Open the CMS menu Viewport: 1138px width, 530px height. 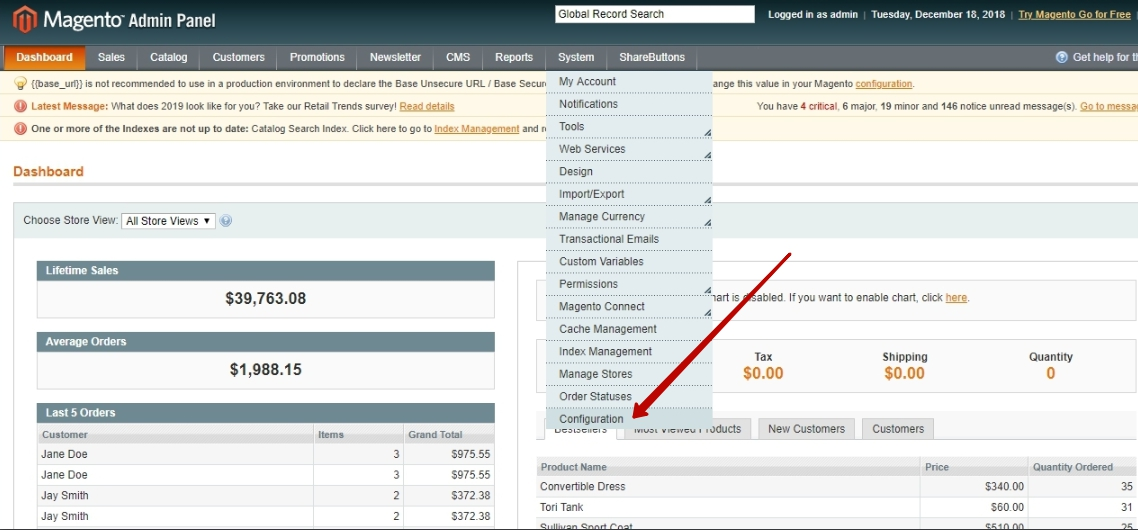(458, 57)
